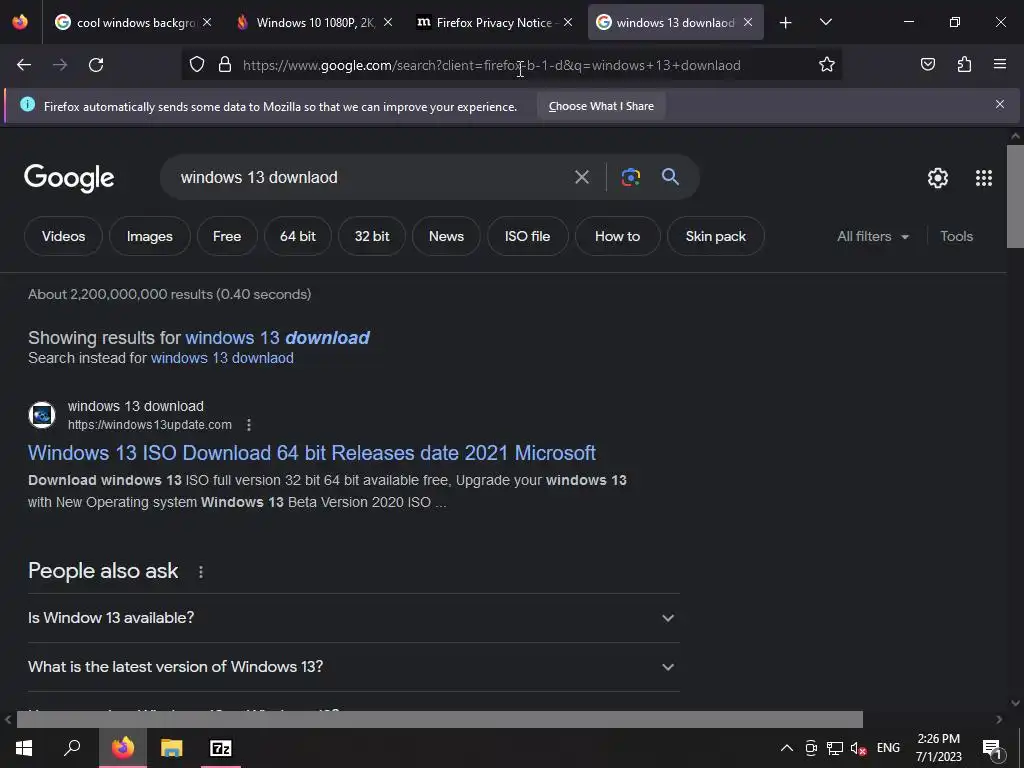Click the ENG language indicator
Viewport: 1024px width, 768px height.
pyautogui.click(x=888, y=748)
